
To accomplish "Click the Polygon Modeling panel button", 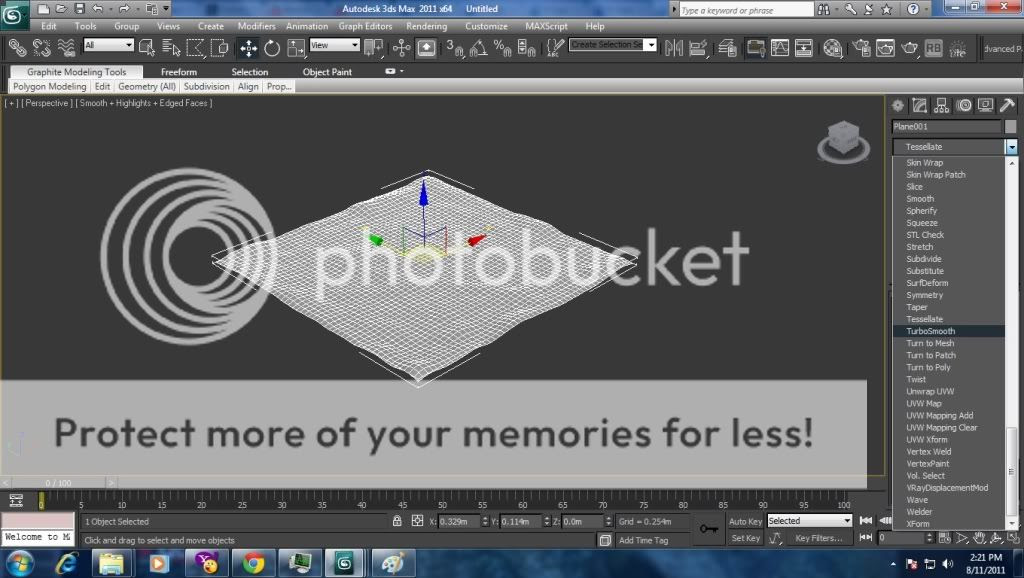I will pyautogui.click(x=50, y=86).
